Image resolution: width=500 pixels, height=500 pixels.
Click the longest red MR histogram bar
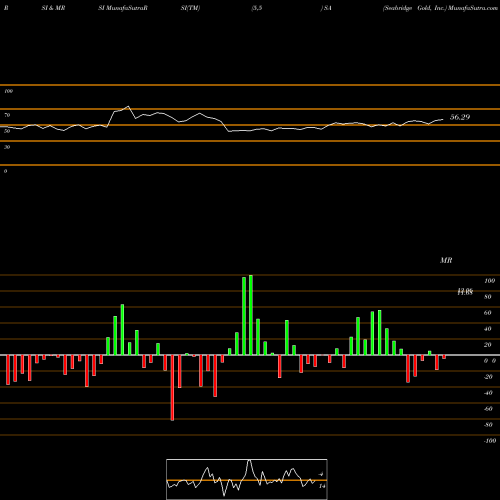172,388
